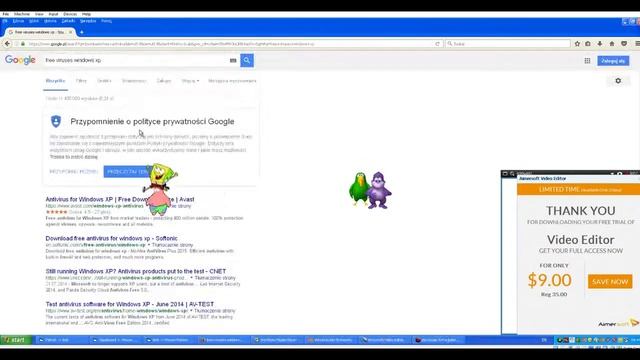640x360 pixels.
Task: Open the Firefox Edycja menu
Action: (18, 21)
